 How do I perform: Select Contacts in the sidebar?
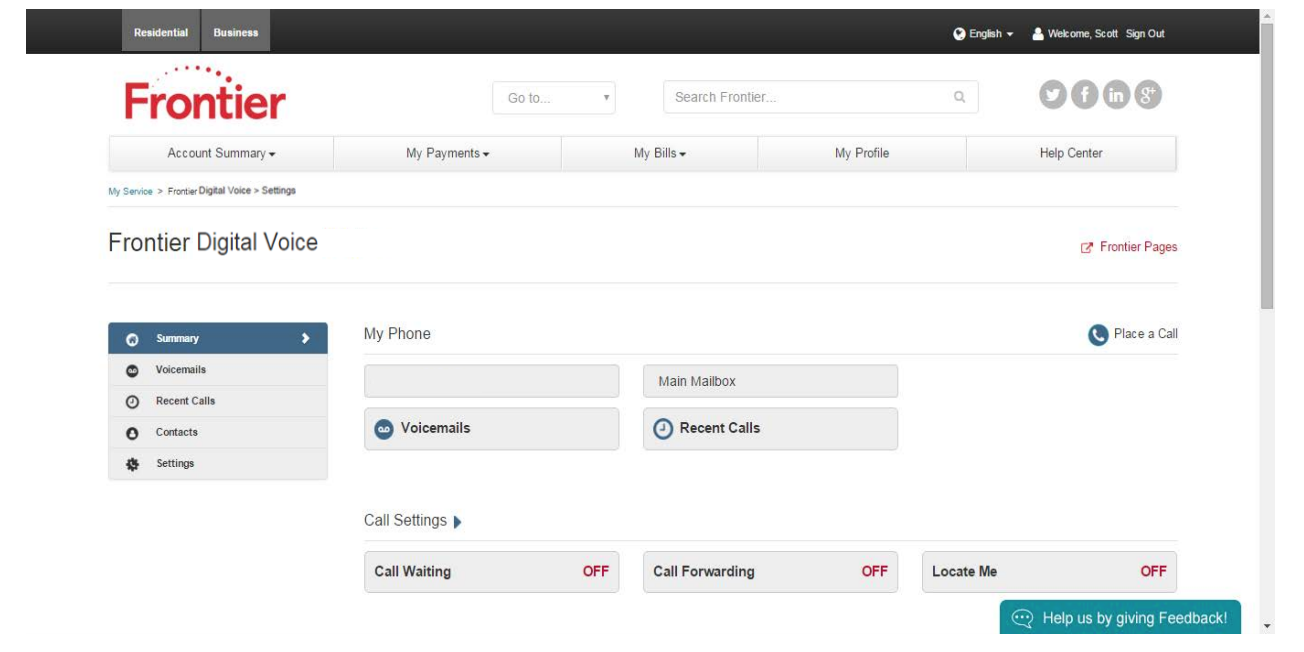(x=218, y=433)
